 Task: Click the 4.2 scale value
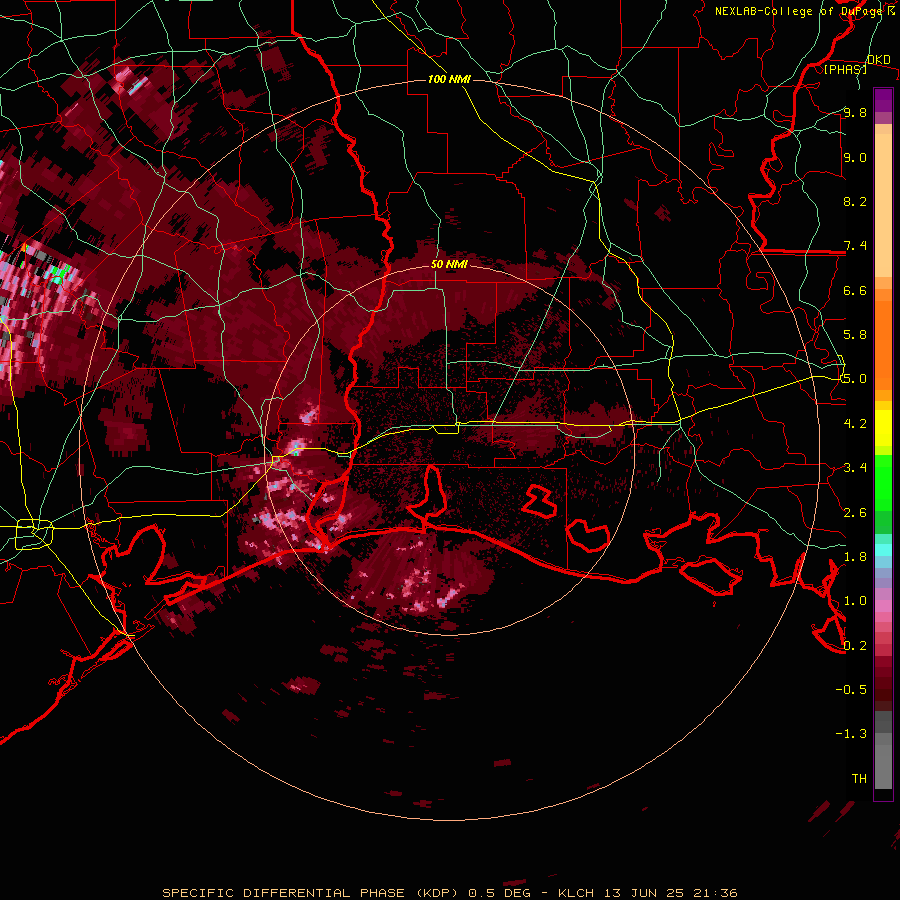[855, 423]
